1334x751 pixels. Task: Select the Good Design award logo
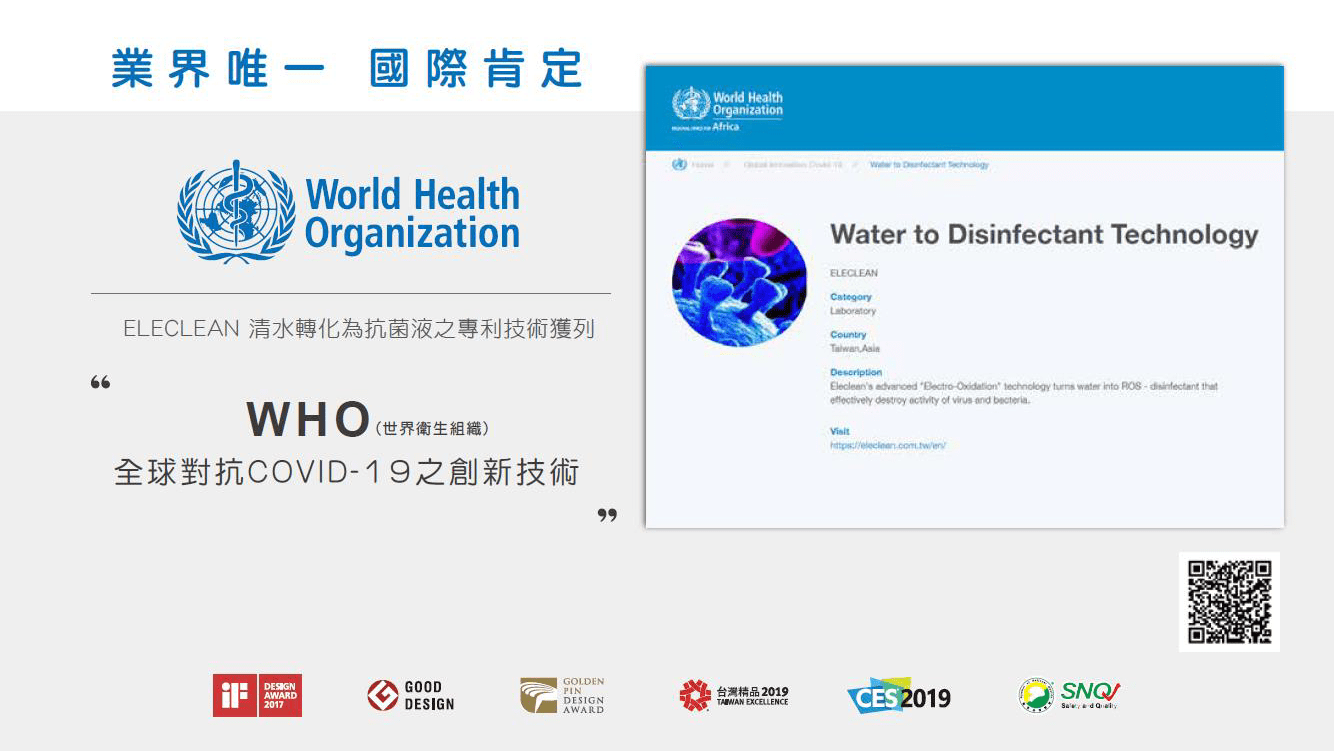click(411, 696)
